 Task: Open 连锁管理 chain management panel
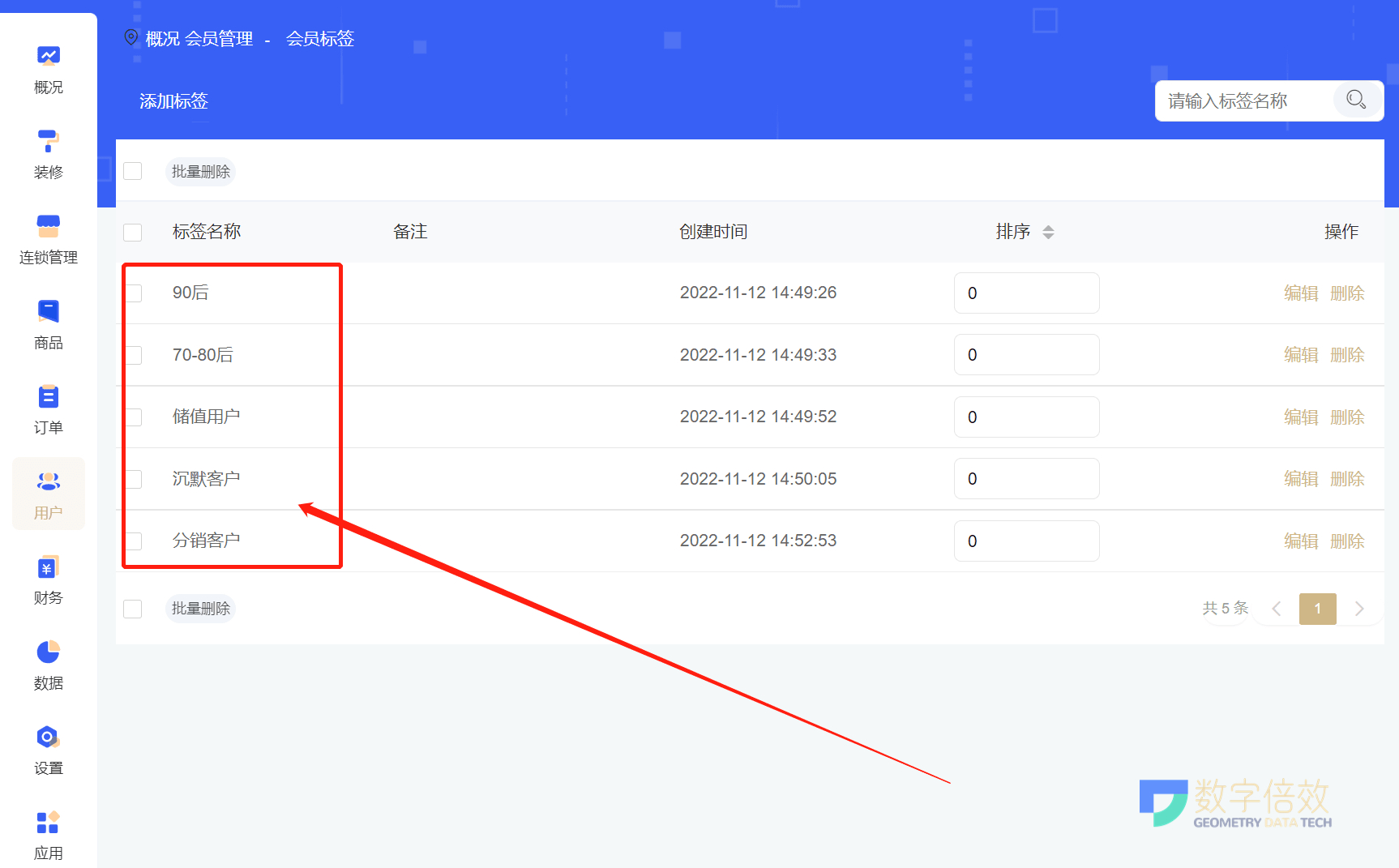(48, 240)
